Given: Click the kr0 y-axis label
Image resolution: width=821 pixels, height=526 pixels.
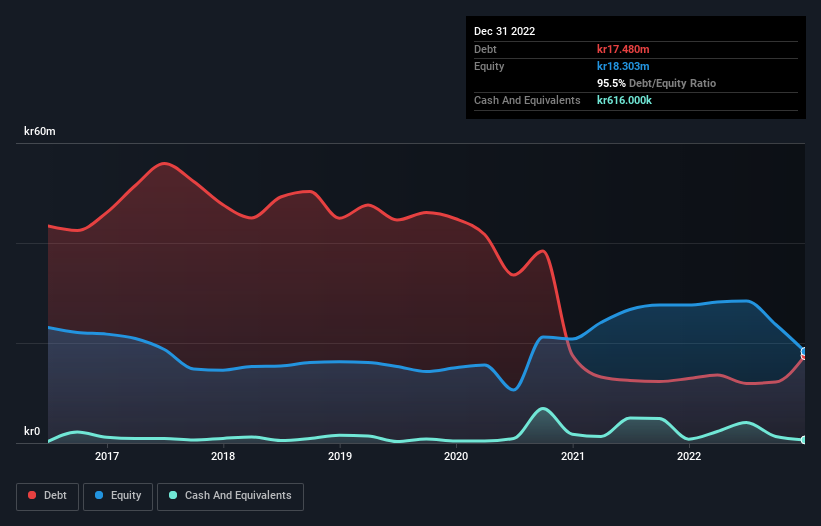Looking at the screenshot, I should coord(32,431).
